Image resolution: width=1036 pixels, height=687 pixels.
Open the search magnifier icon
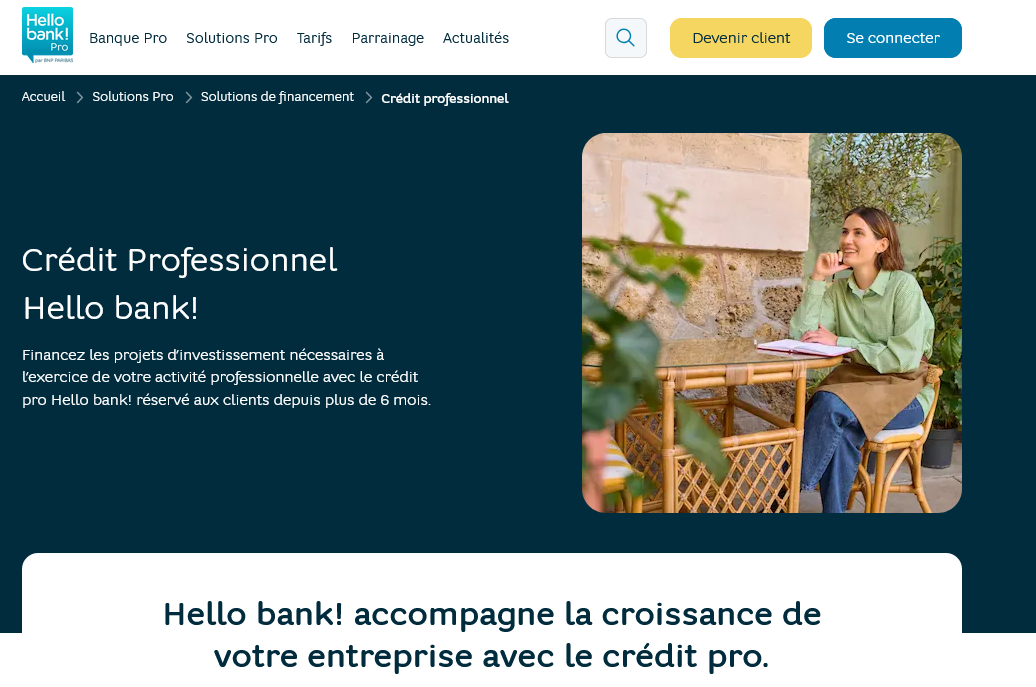click(626, 38)
